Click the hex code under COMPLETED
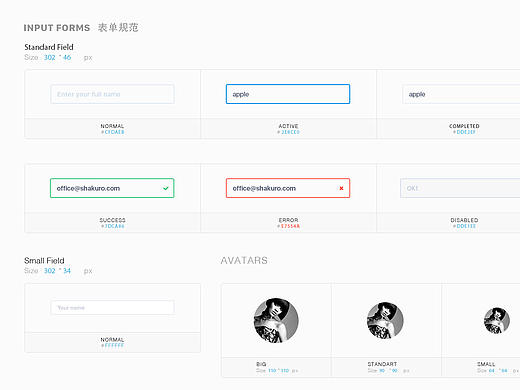 464,132
